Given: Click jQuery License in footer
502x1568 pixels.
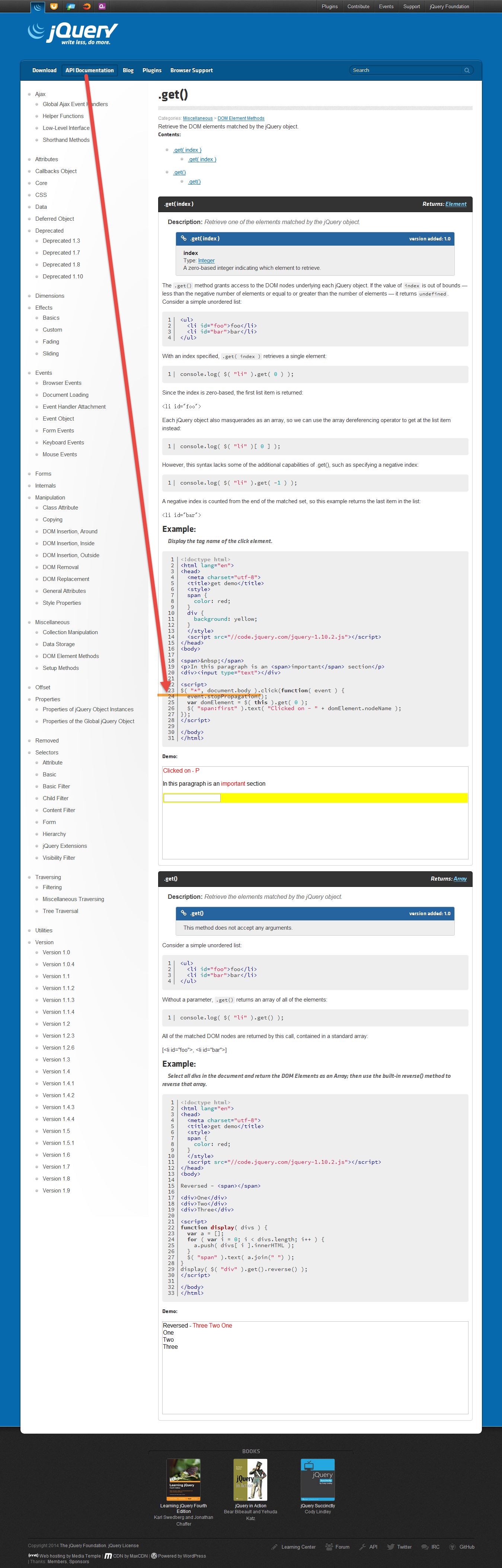Looking at the screenshot, I should coord(124,1545).
